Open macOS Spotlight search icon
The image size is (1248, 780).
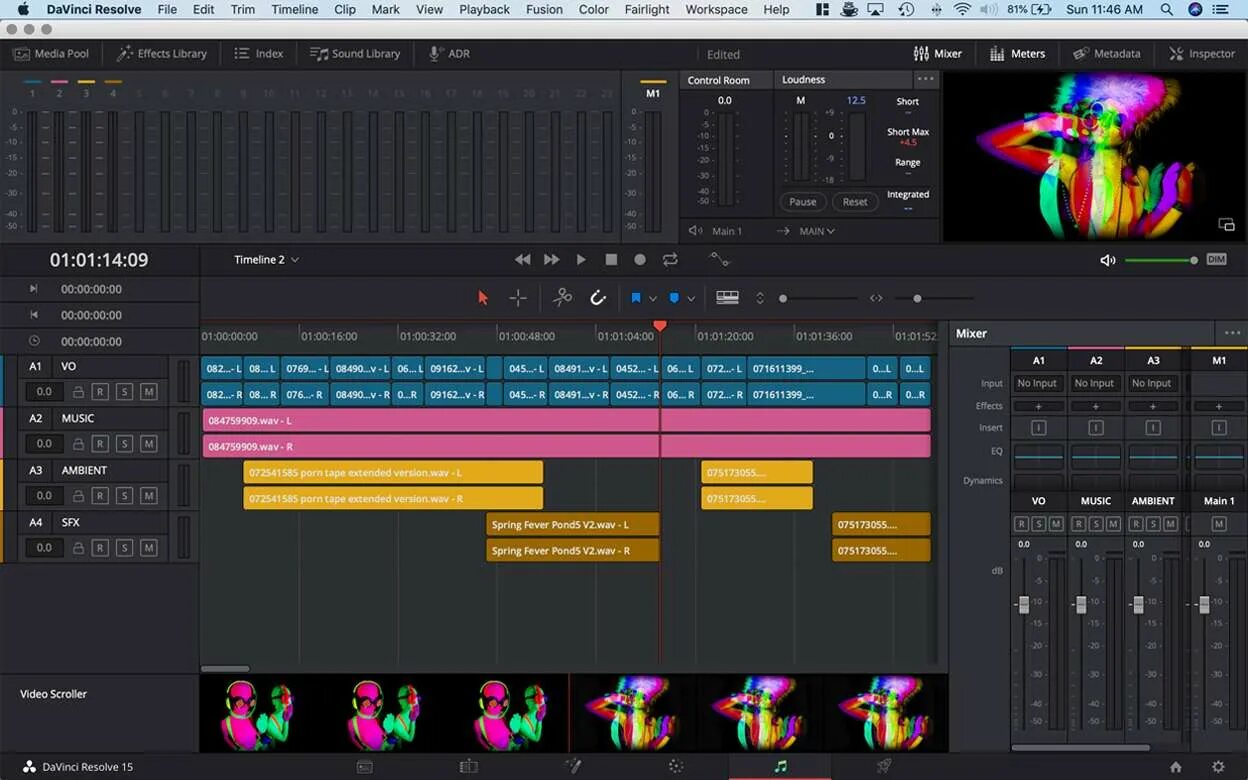(1167, 9)
